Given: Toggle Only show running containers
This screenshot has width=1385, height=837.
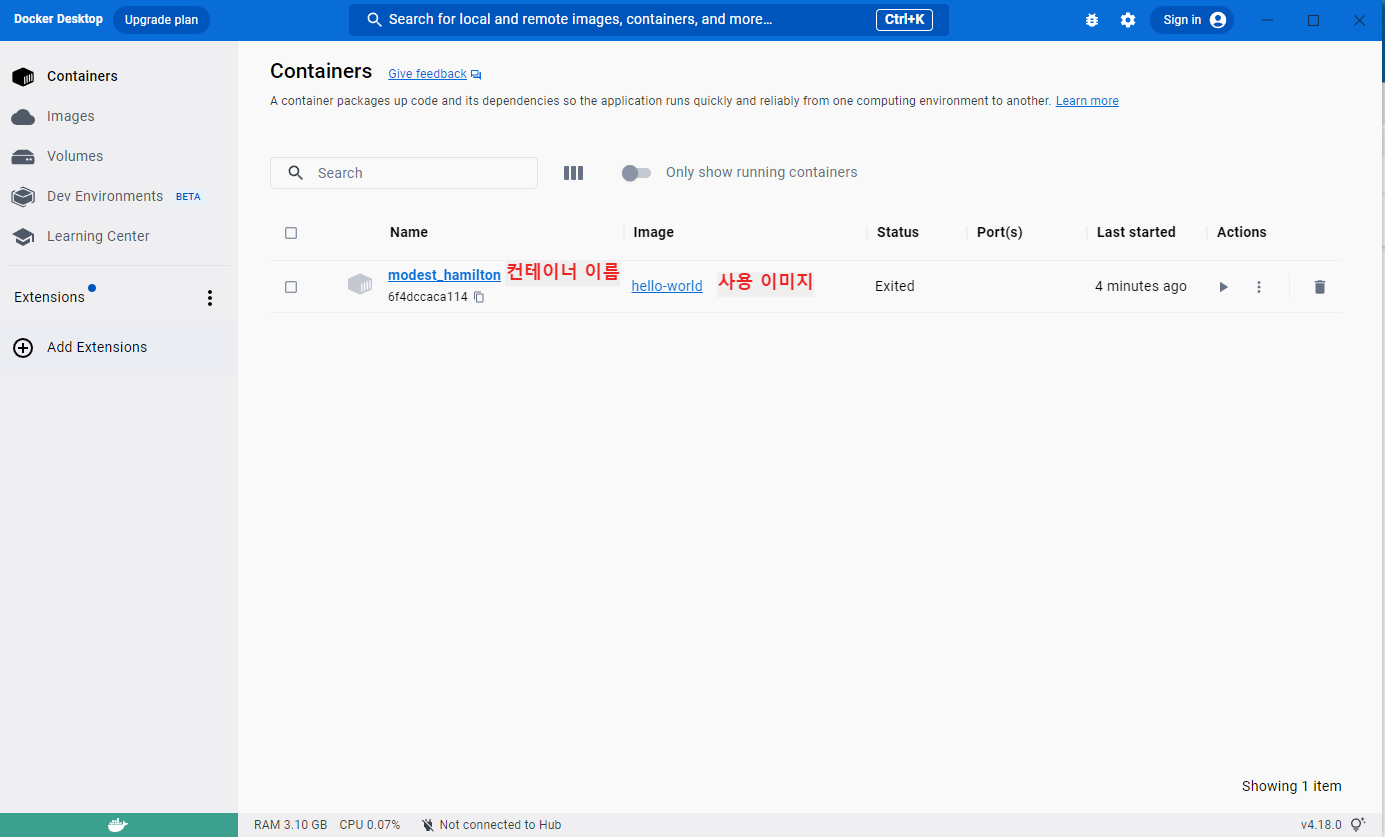Looking at the screenshot, I should pos(636,173).
